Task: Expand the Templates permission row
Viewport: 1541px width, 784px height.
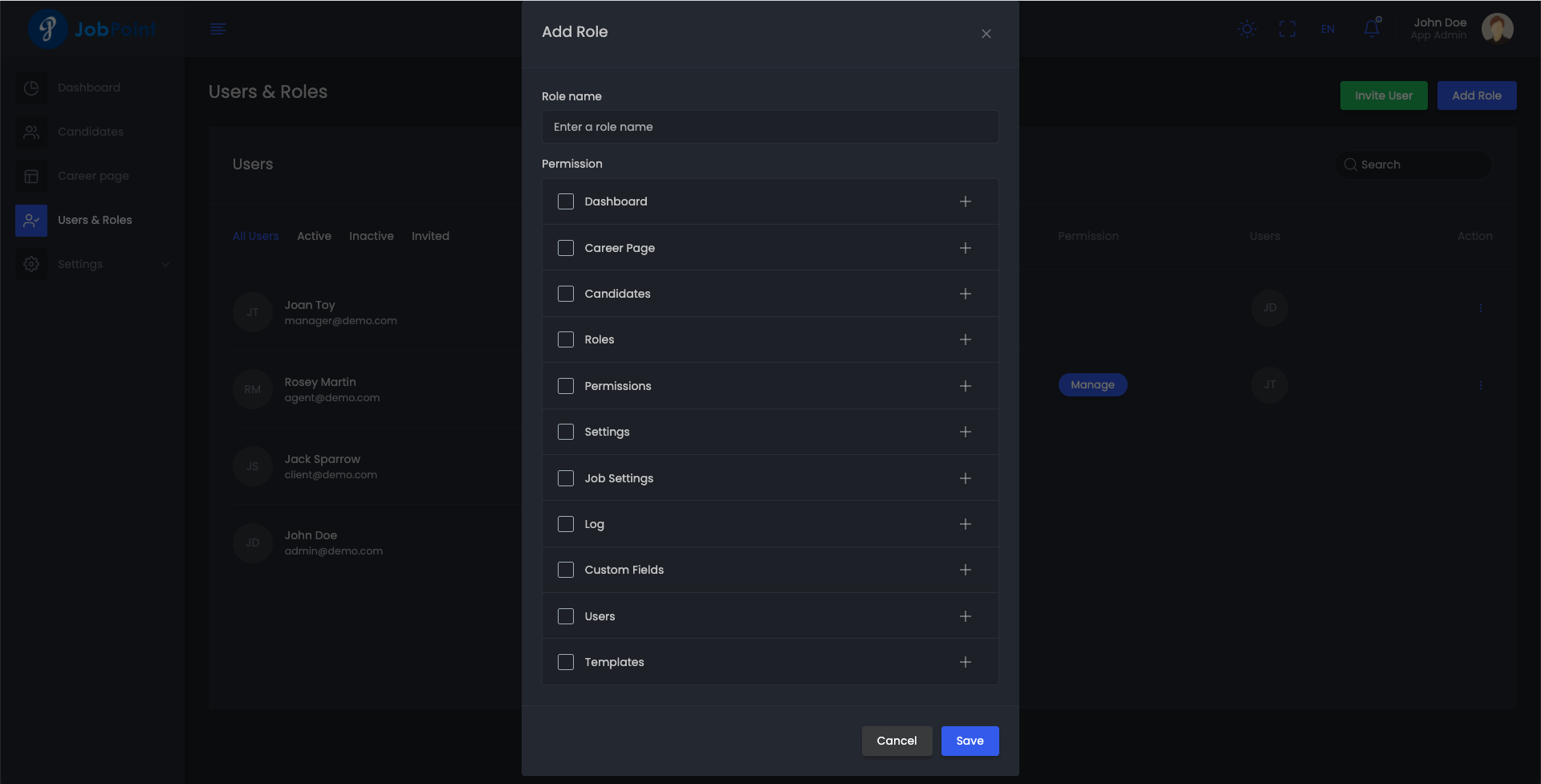Action: pyautogui.click(x=965, y=662)
